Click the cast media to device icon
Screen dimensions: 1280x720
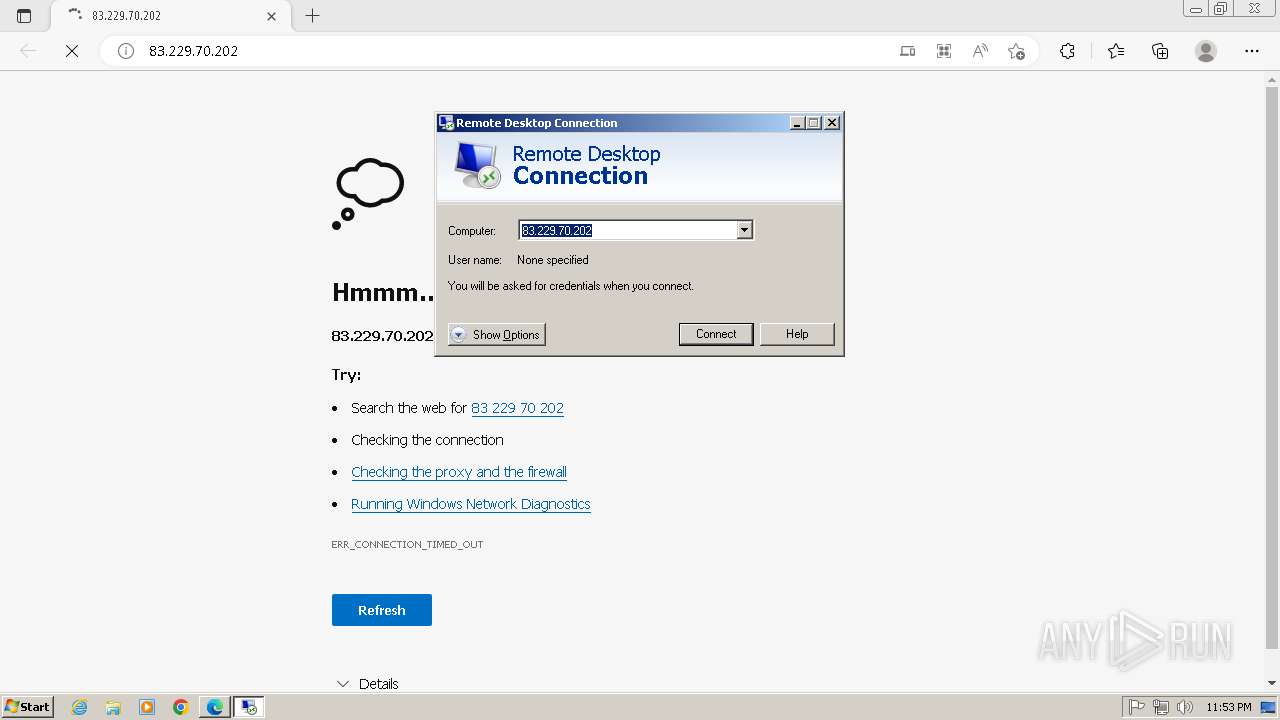pos(907,51)
